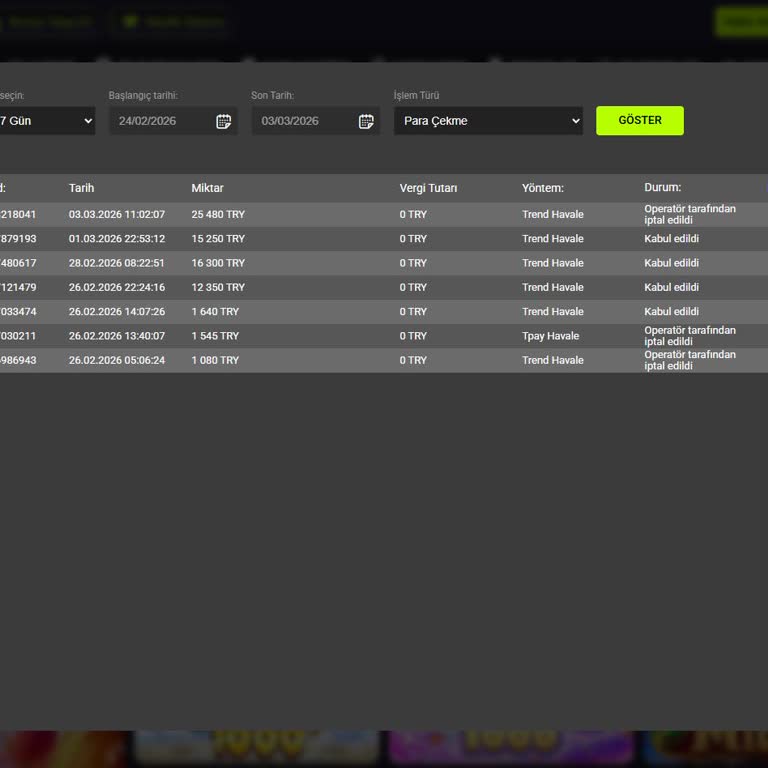Viewport: 768px width, 768px height.
Task: Select the 16 300 TRY amount cell
Action: [x=218, y=263]
